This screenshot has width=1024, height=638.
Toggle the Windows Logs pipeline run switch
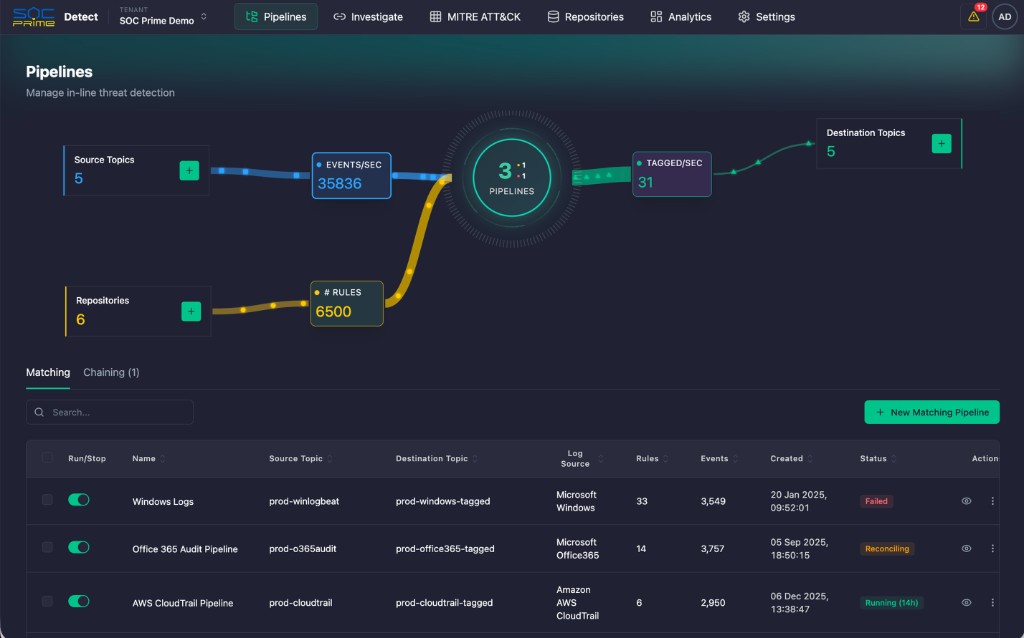point(78,500)
